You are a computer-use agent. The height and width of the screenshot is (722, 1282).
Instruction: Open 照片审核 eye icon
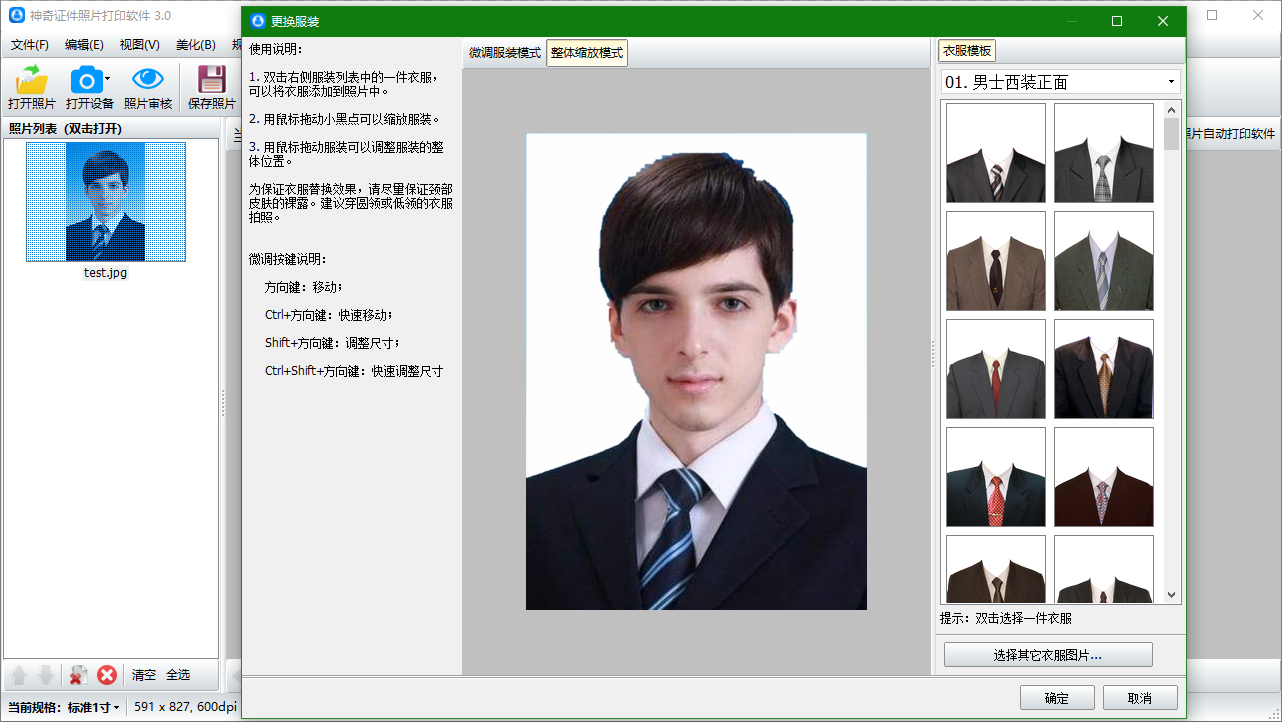pos(148,80)
